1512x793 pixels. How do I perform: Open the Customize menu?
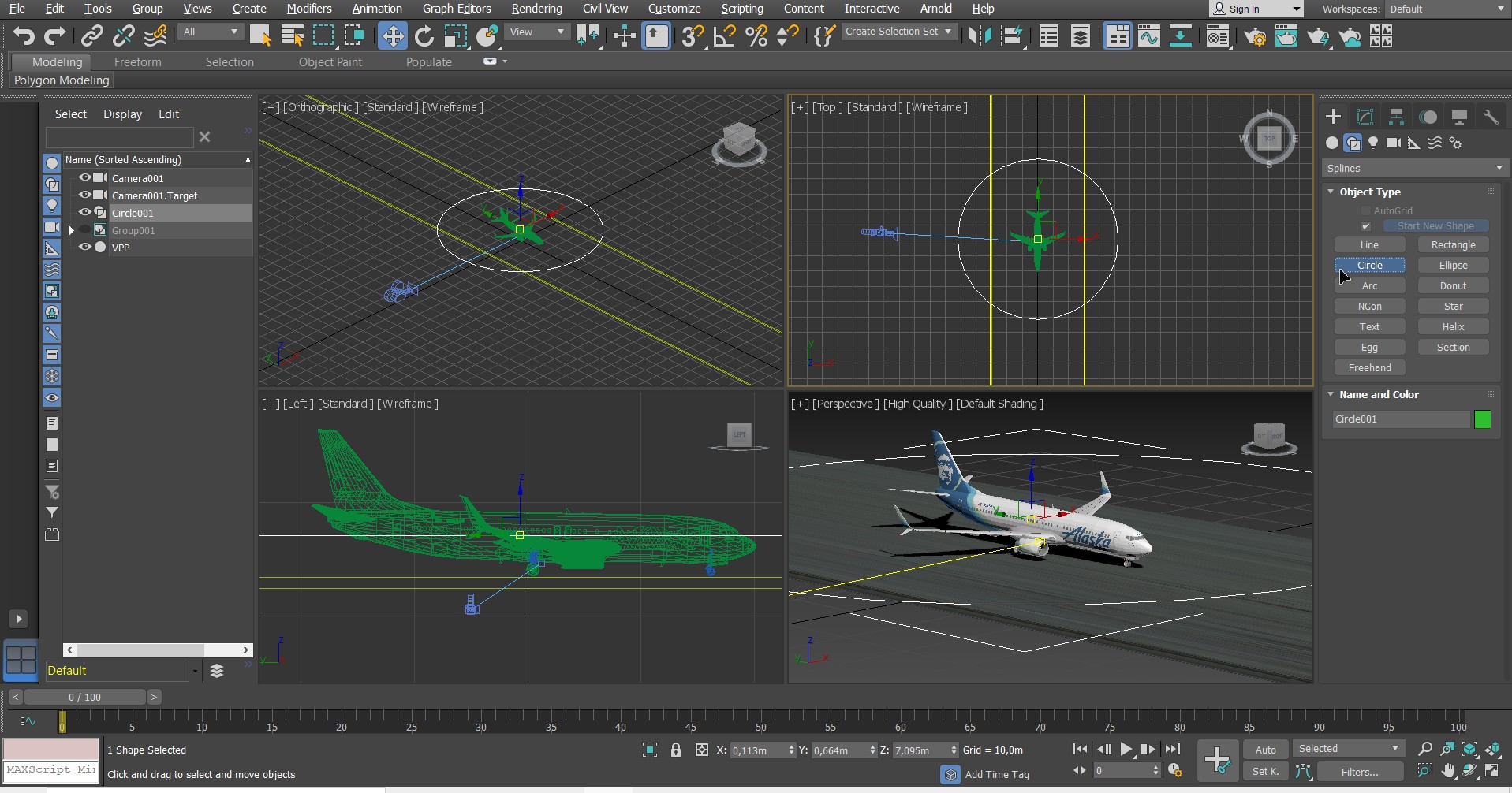tap(674, 9)
